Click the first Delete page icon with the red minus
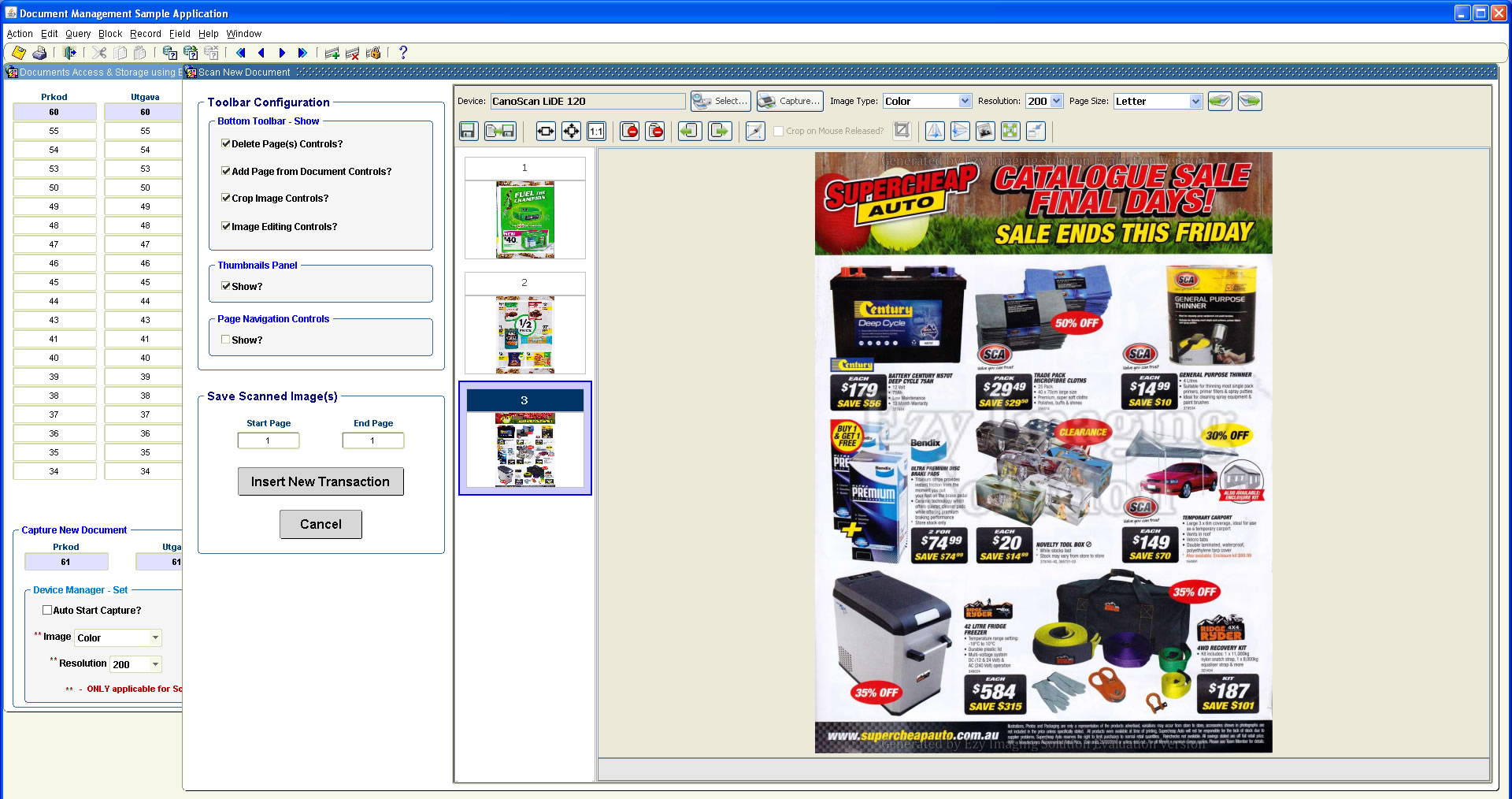Screen dimensions: 1512x799 coord(629,131)
